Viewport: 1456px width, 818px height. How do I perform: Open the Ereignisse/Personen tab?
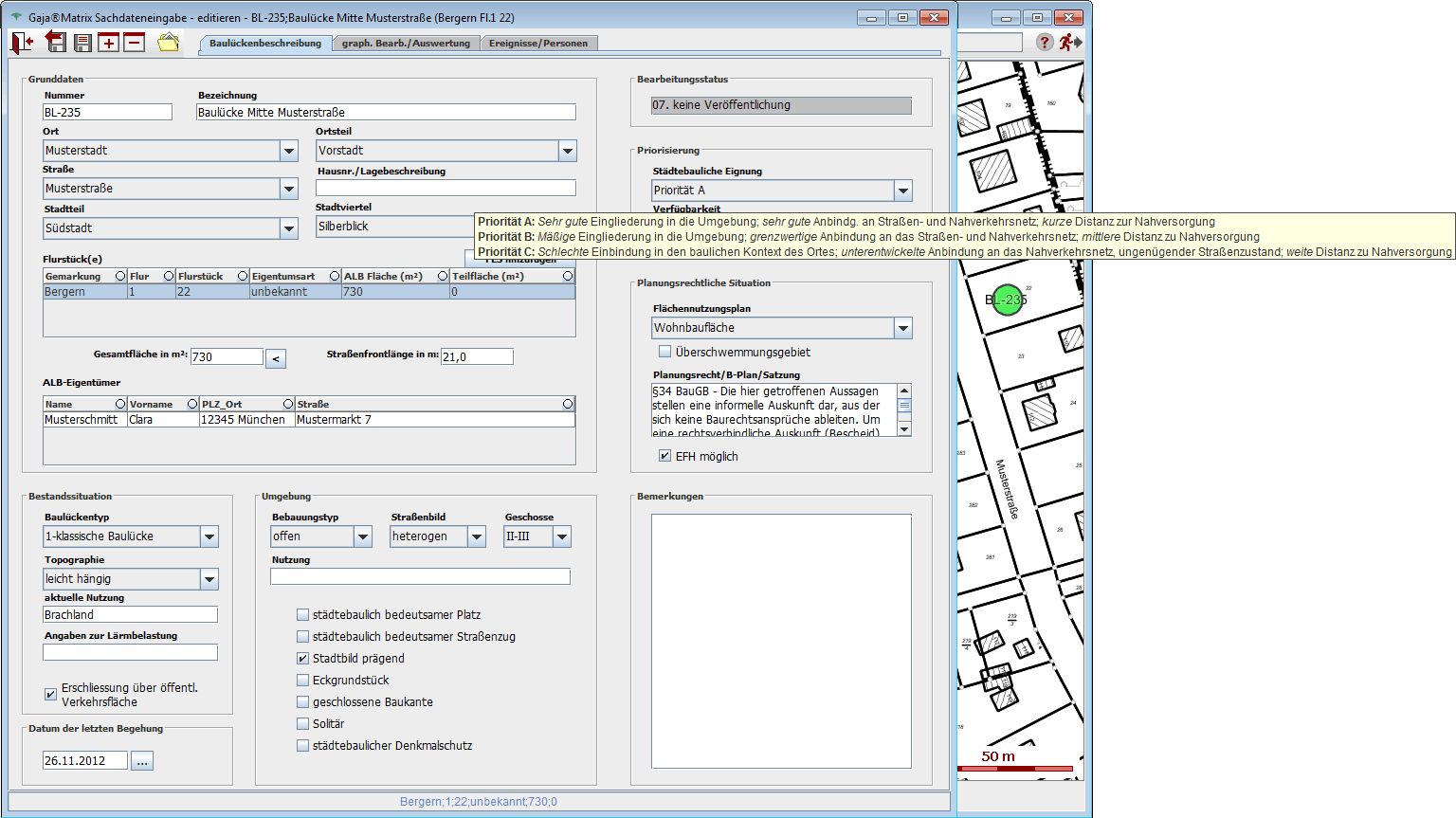[x=537, y=44]
